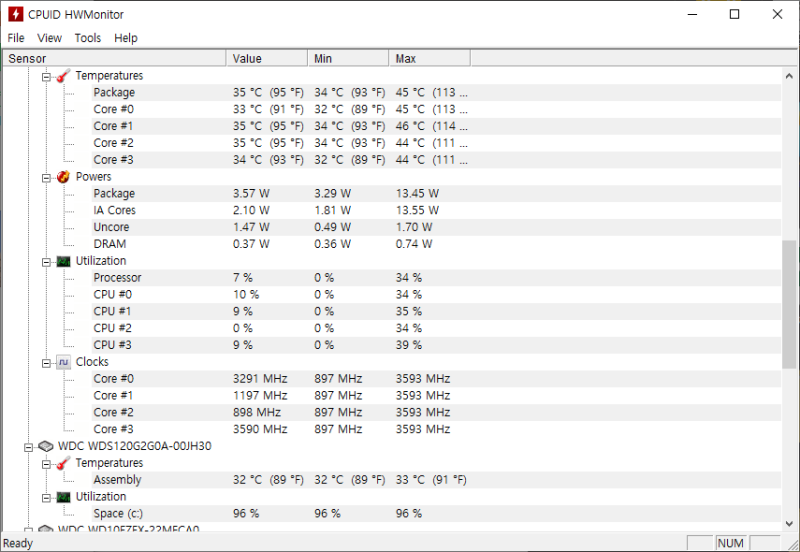Click the Max column header

pos(430,59)
